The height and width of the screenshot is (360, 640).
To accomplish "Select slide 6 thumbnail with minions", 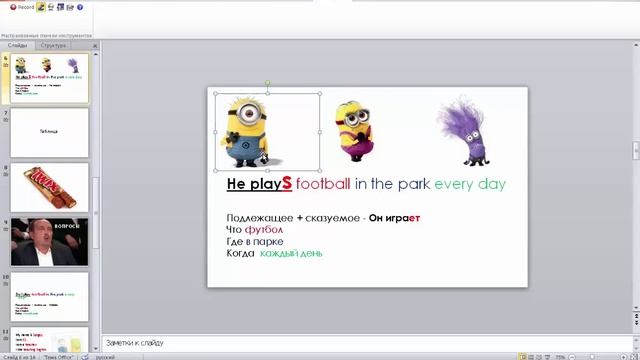I will point(49,78).
